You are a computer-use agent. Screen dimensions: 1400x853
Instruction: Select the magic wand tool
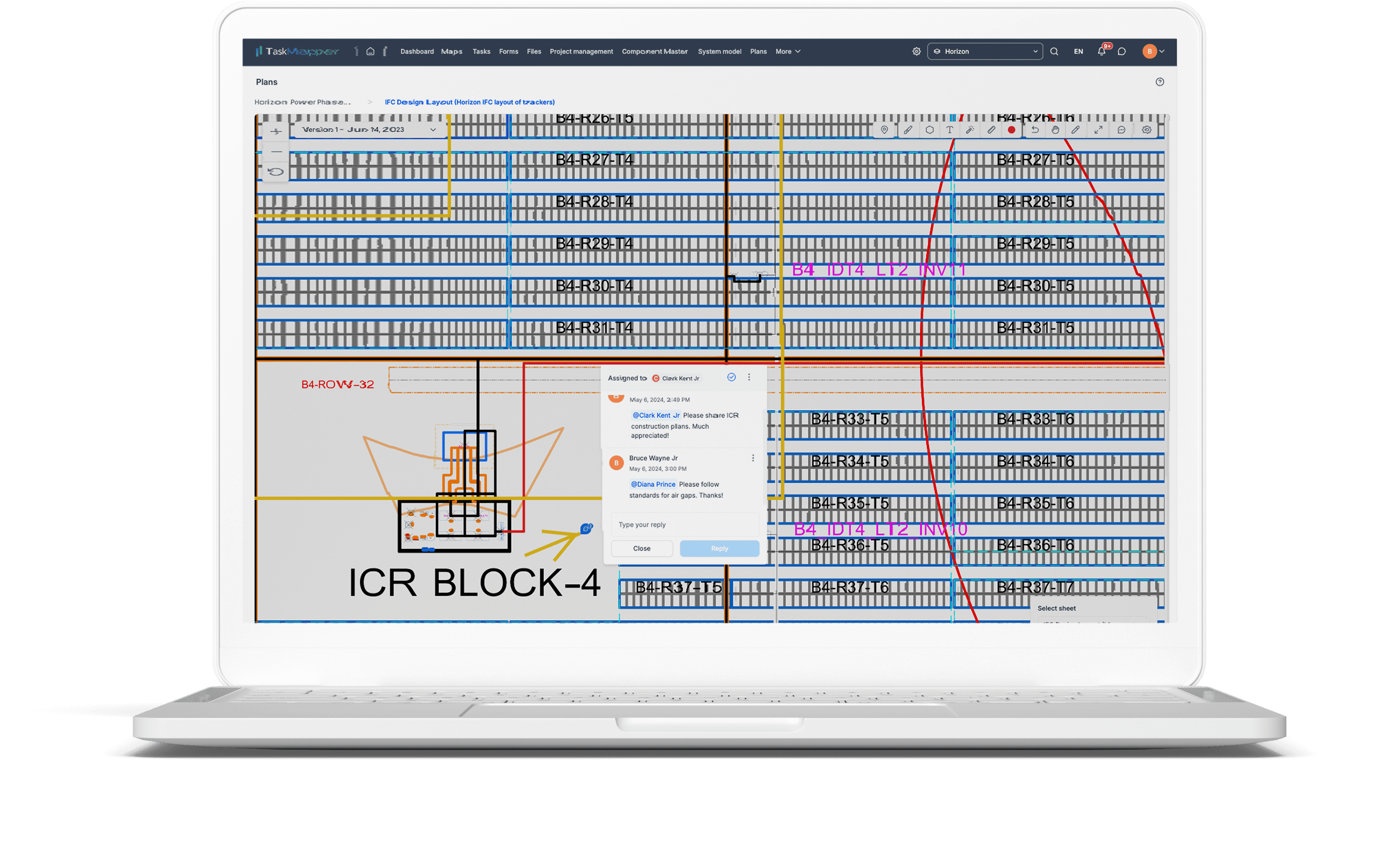[970, 130]
